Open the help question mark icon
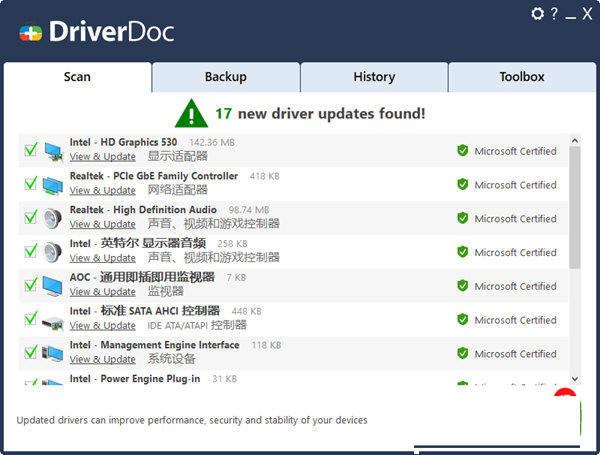The image size is (600, 455). click(554, 14)
